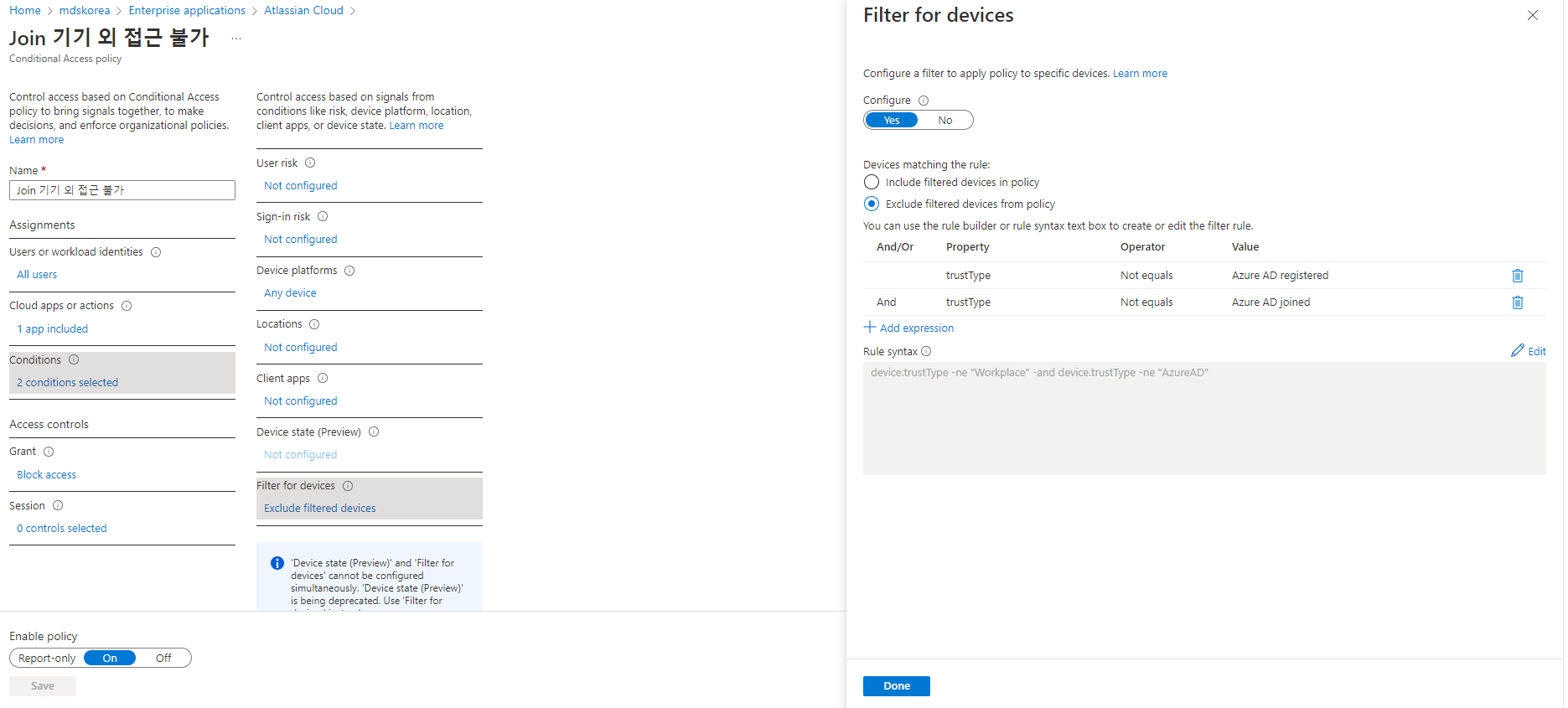Open Locations Not configured setting
1568x708 pixels.
(x=300, y=348)
